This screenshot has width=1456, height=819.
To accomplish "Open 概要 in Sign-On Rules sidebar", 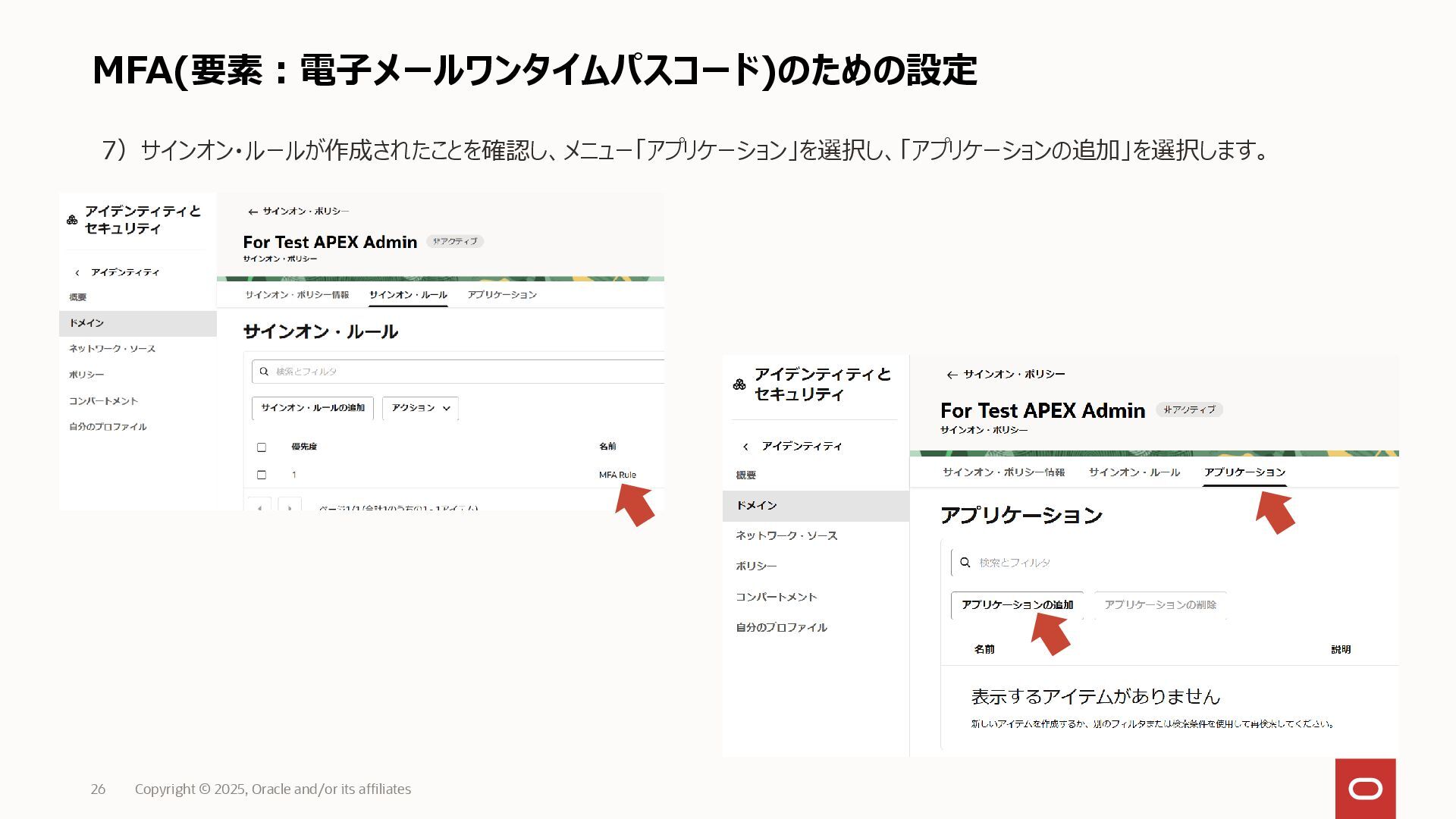I will [77, 297].
